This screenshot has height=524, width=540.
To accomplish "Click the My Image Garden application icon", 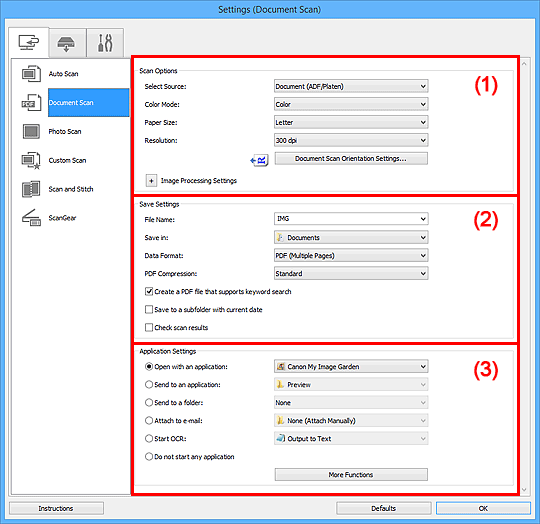I will coord(281,367).
